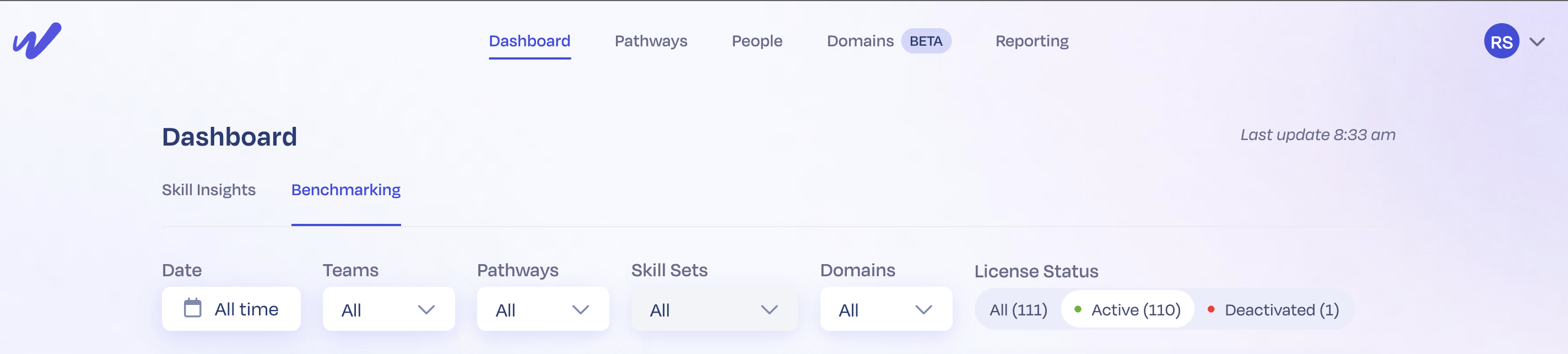Open the Reporting menu item

point(1031,41)
